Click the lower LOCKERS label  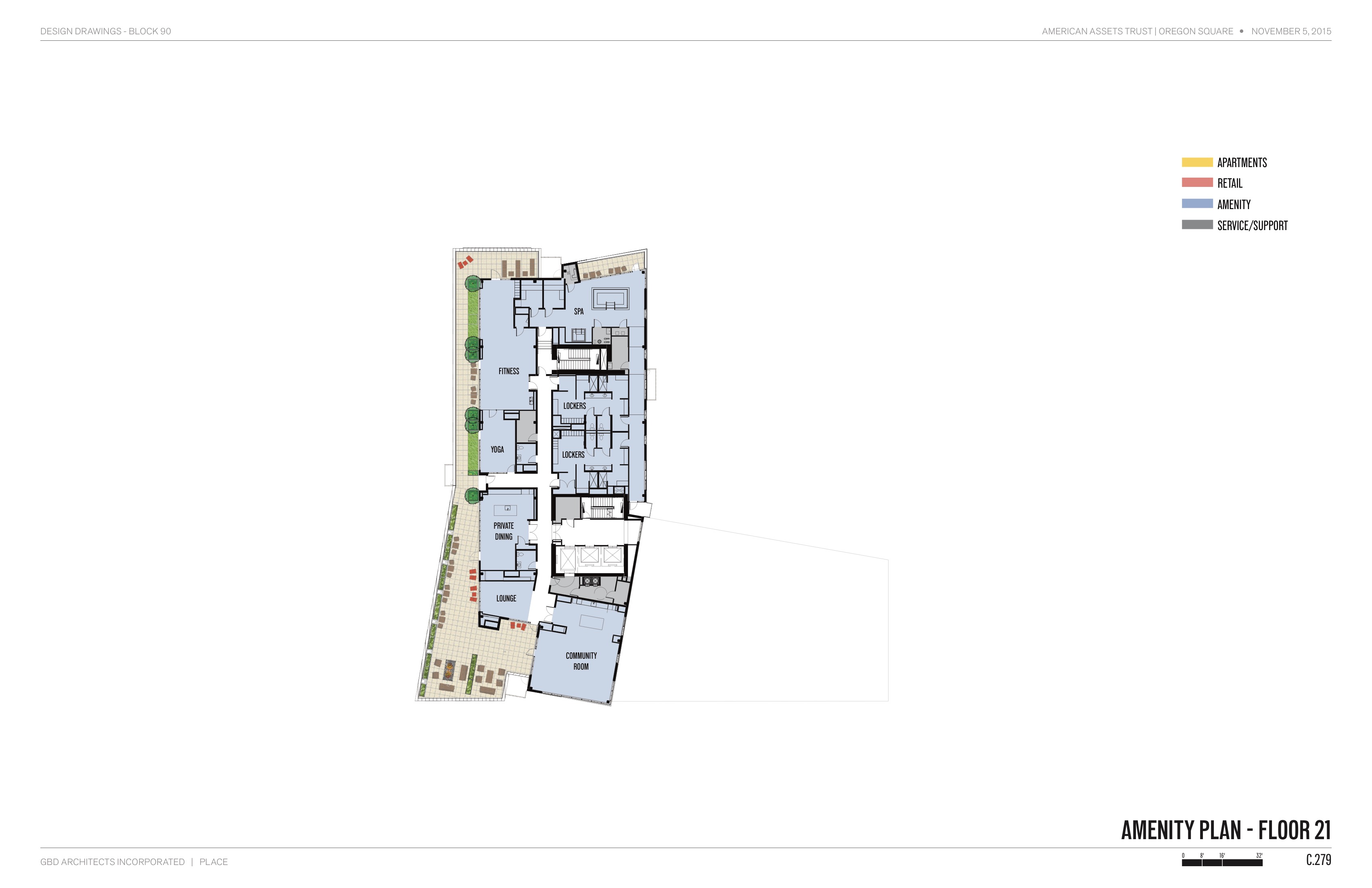point(573,455)
